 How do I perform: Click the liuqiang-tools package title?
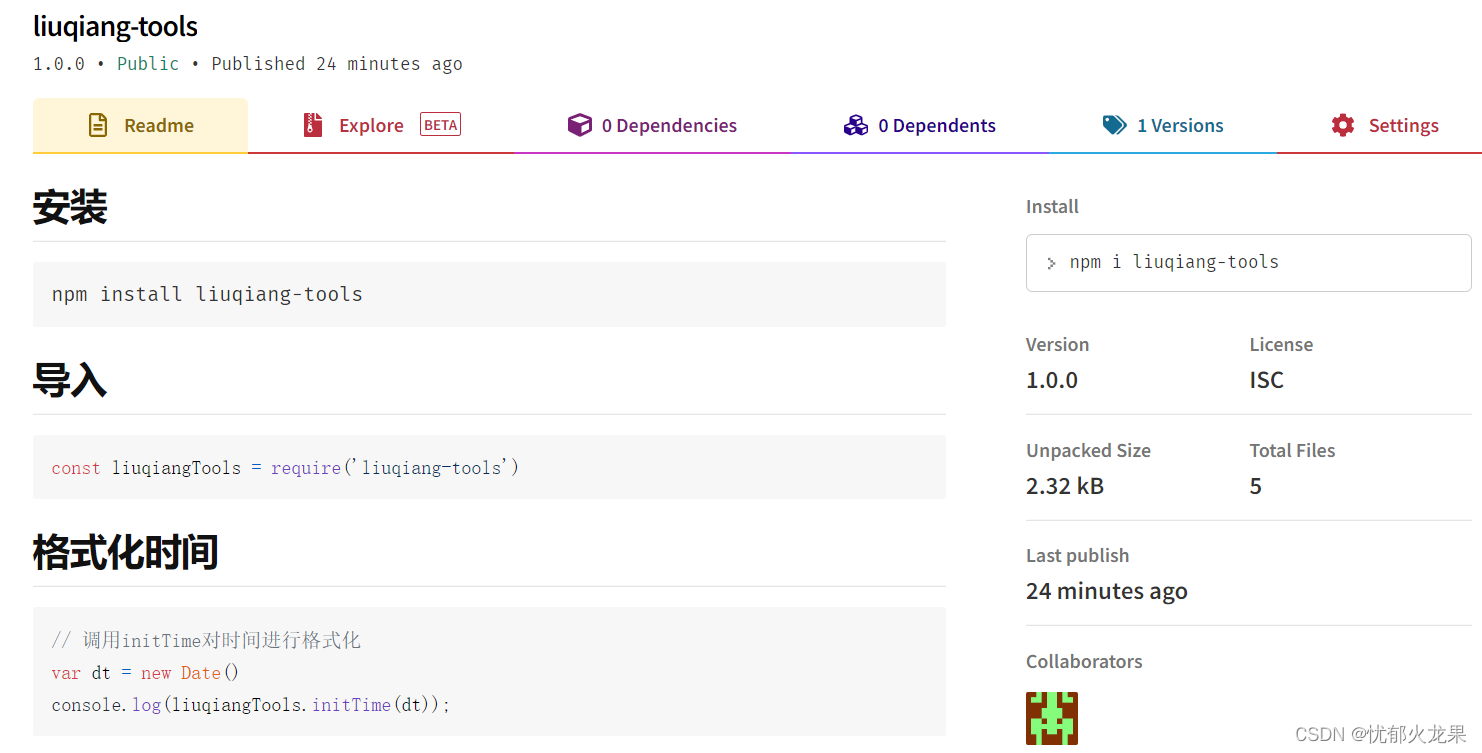[115, 26]
